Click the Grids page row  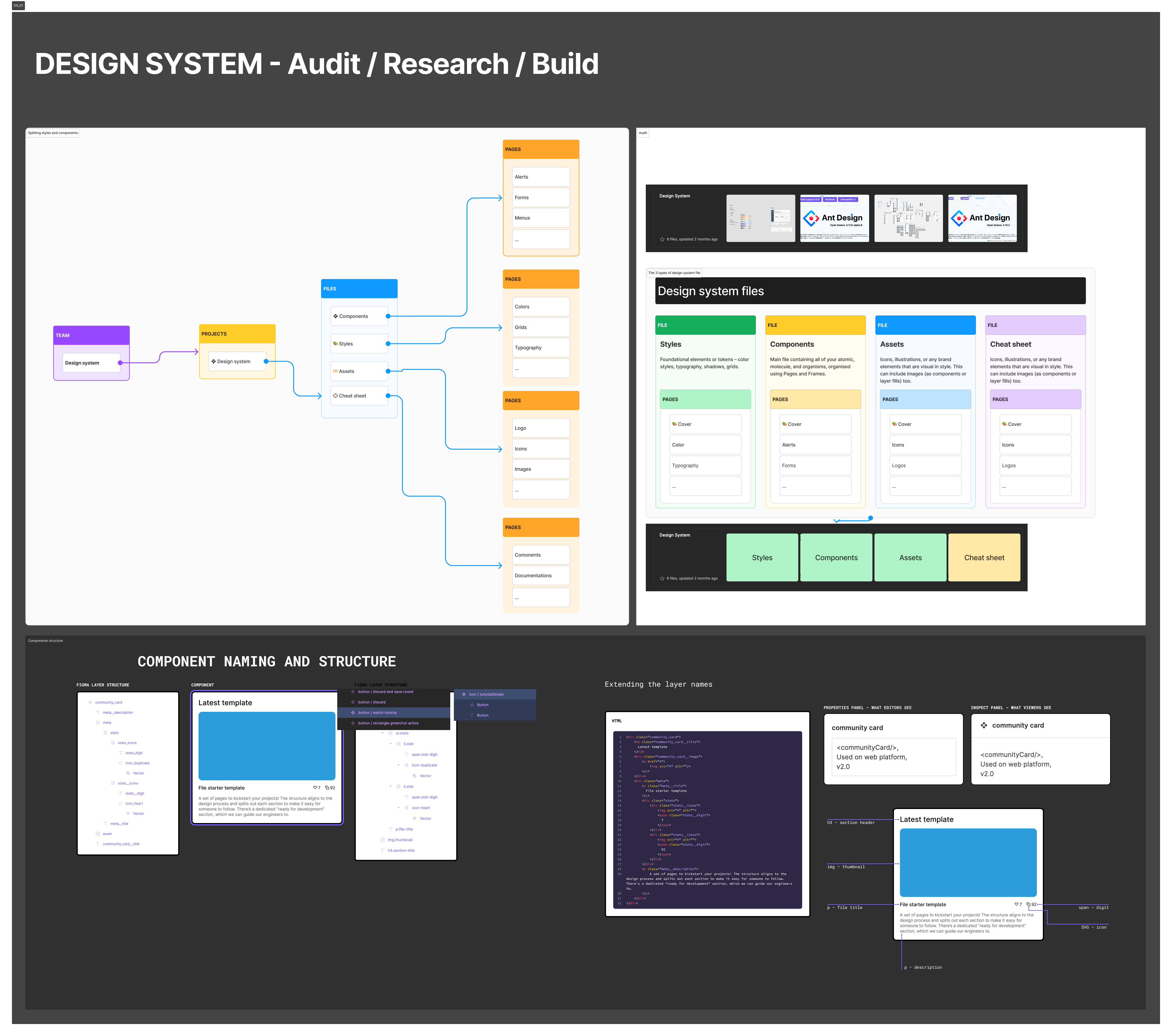(x=541, y=327)
